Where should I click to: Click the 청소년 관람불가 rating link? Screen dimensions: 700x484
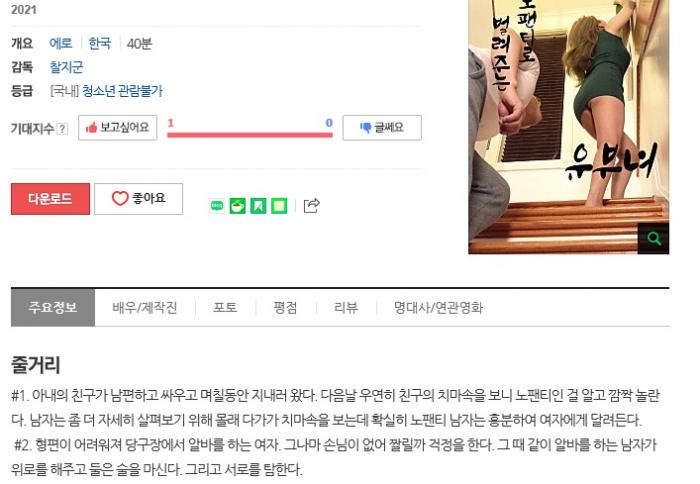[122, 91]
